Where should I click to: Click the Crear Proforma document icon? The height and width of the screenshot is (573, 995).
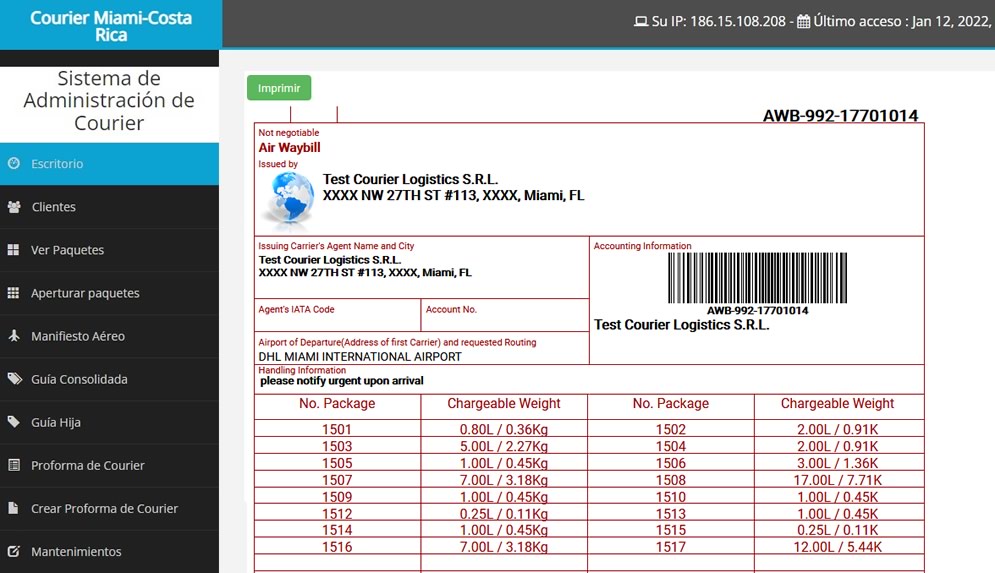(13, 508)
